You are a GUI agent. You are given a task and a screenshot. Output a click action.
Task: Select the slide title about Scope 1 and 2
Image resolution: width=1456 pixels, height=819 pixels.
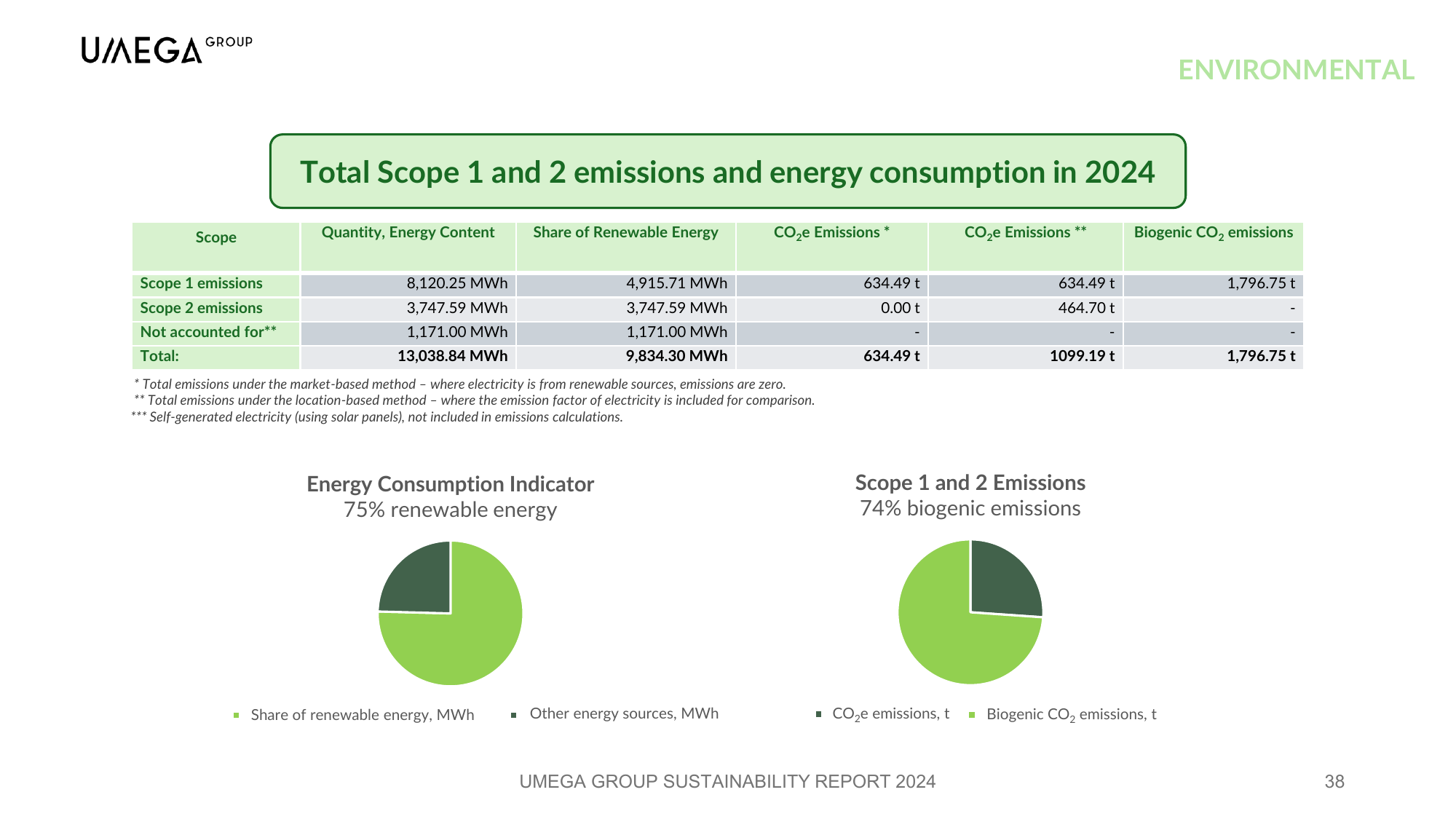tap(727, 172)
